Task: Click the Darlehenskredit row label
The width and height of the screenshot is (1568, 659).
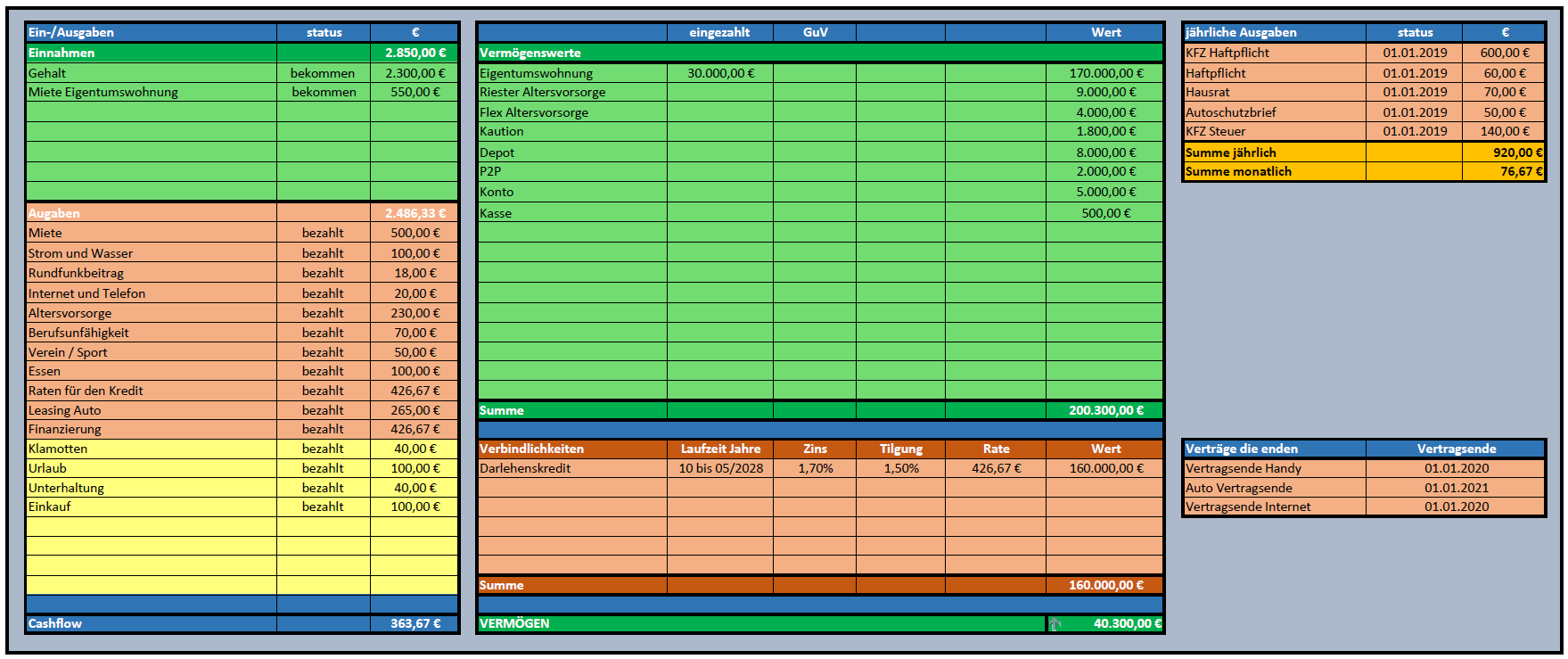Action: (x=525, y=468)
